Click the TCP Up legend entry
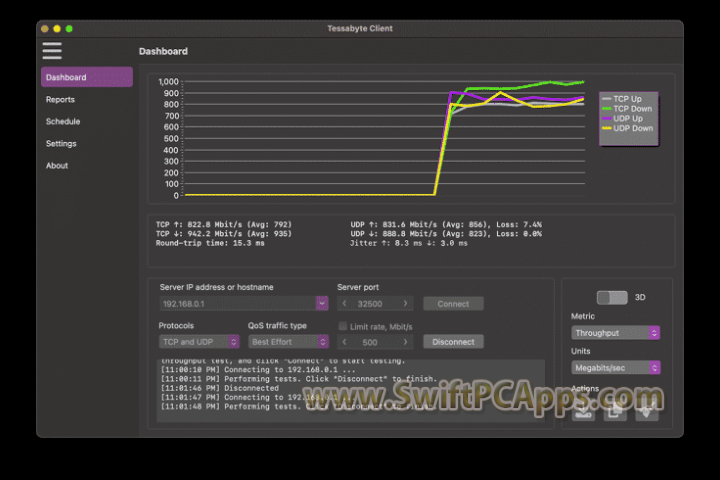This screenshot has height=480, width=720. click(622, 99)
